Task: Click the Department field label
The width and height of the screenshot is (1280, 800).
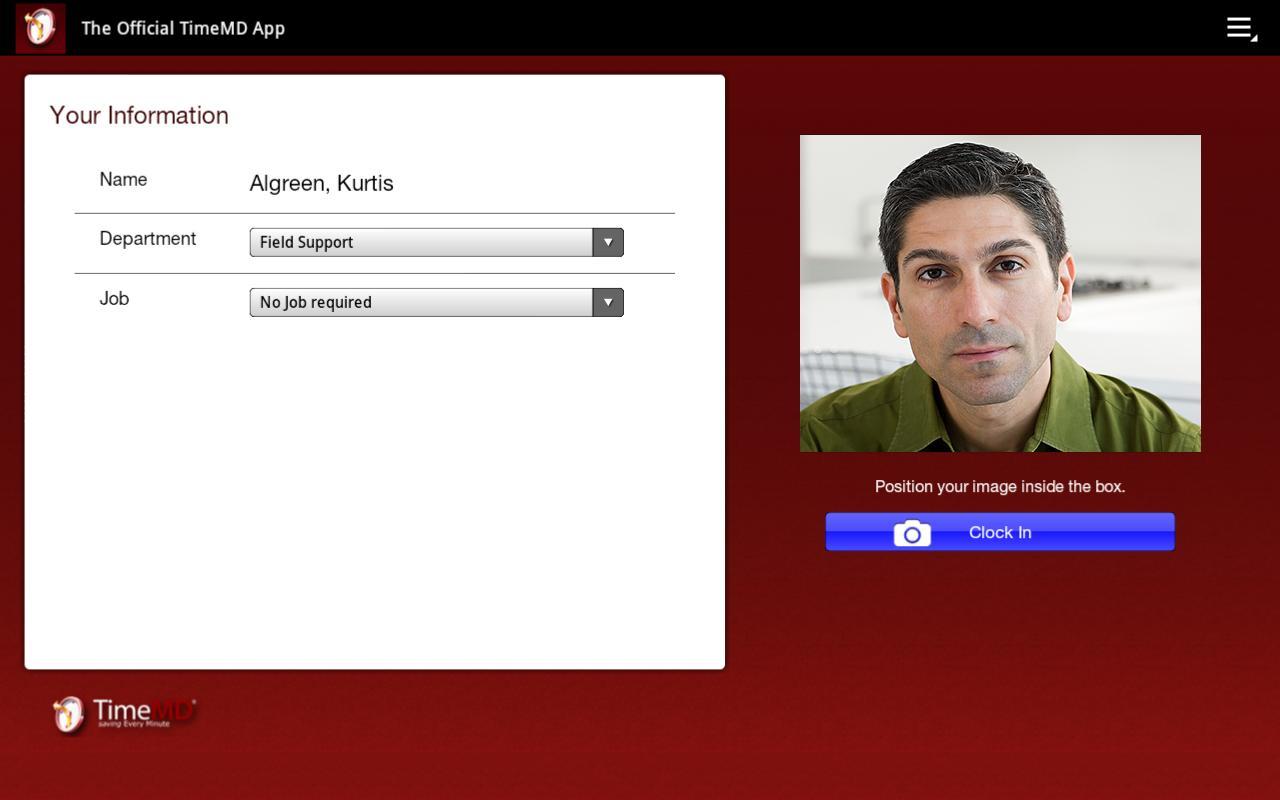Action: click(147, 239)
